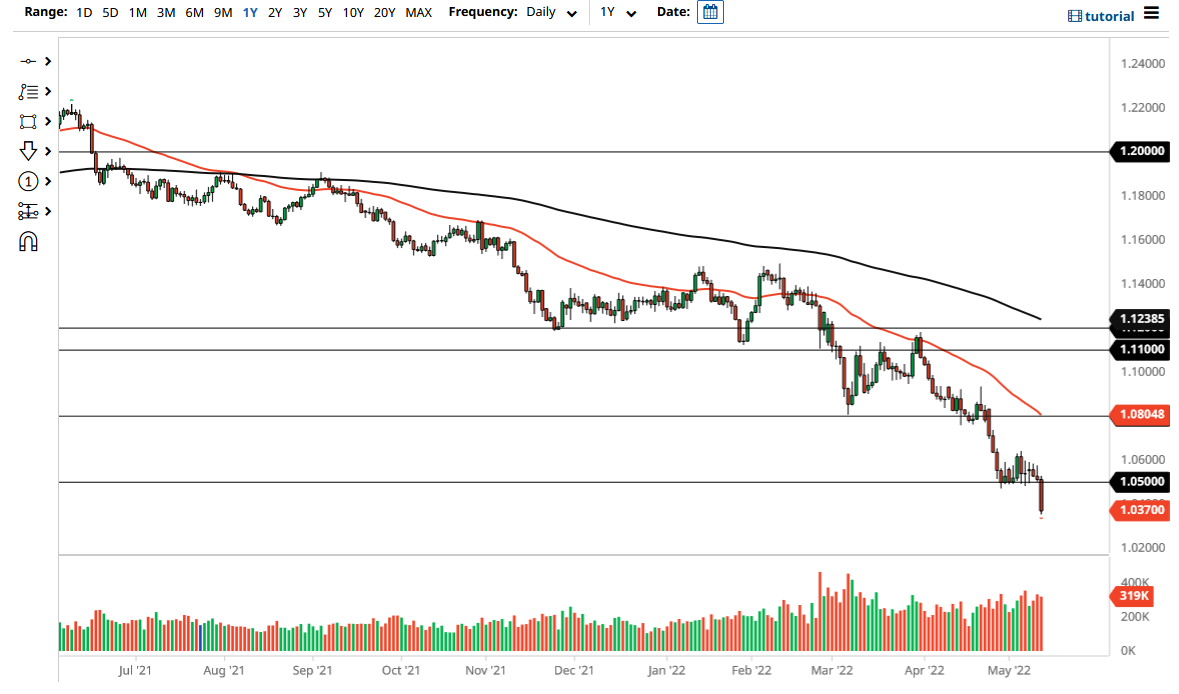1179x694 pixels.
Task: Select the down arrow drawing tool
Action: pyautogui.click(x=27, y=151)
